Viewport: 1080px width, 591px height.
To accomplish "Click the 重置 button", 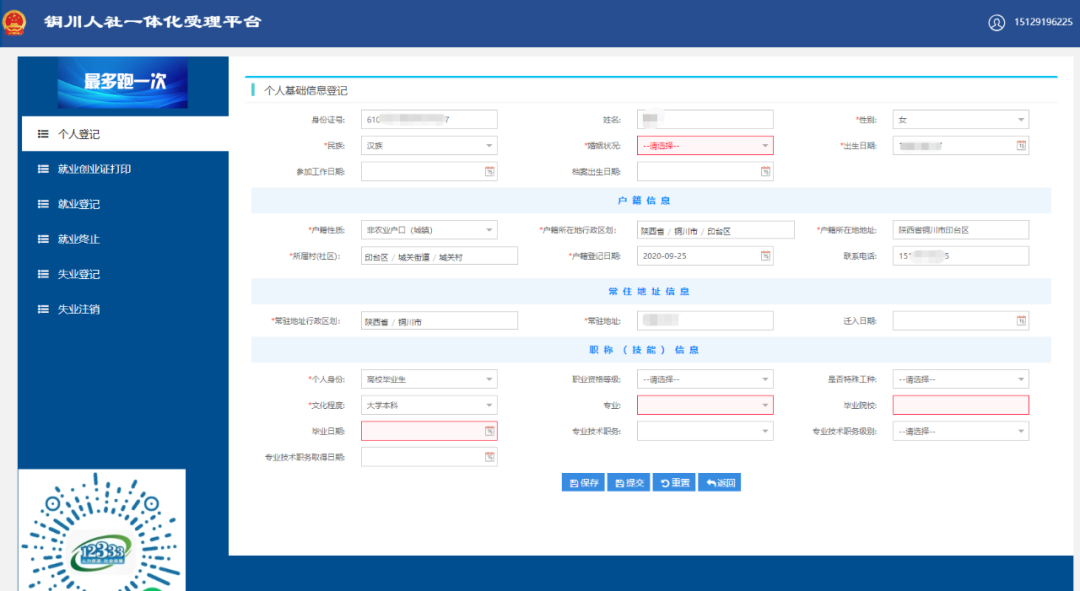I will pyautogui.click(x=674, y=483).
